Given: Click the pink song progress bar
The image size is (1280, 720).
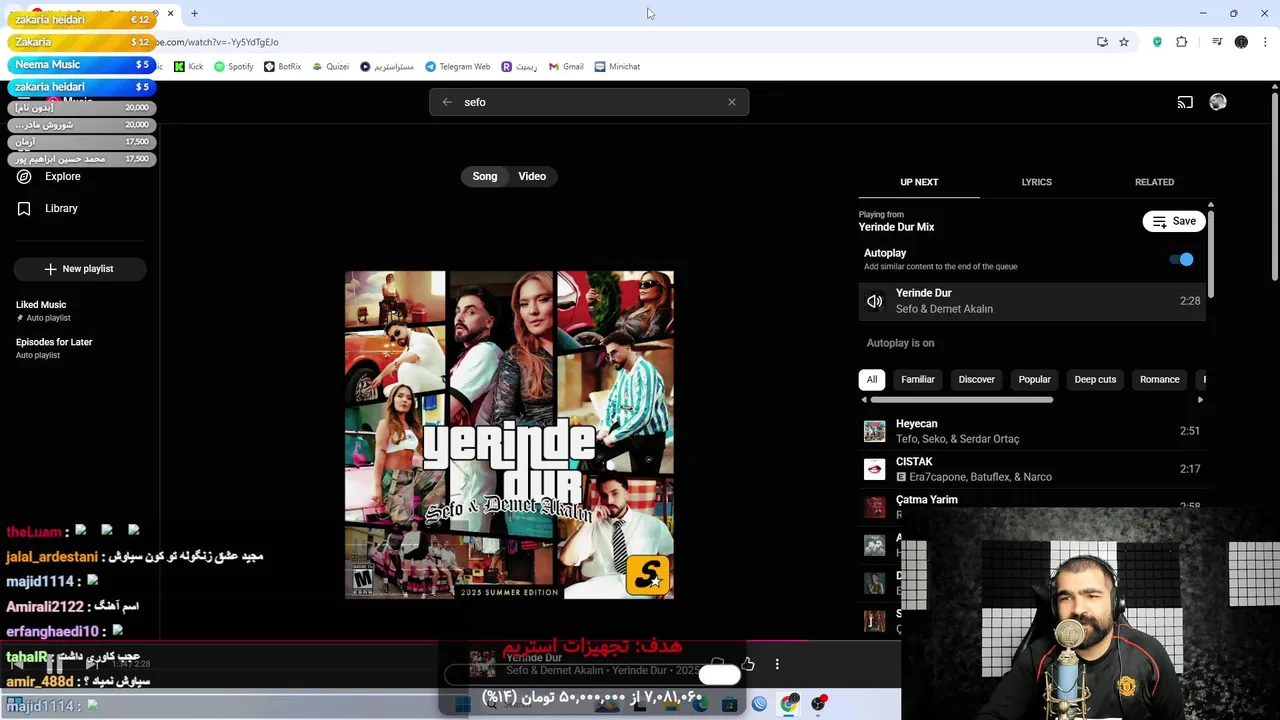Looking at the screenshot, I should (x=450, y=641).
